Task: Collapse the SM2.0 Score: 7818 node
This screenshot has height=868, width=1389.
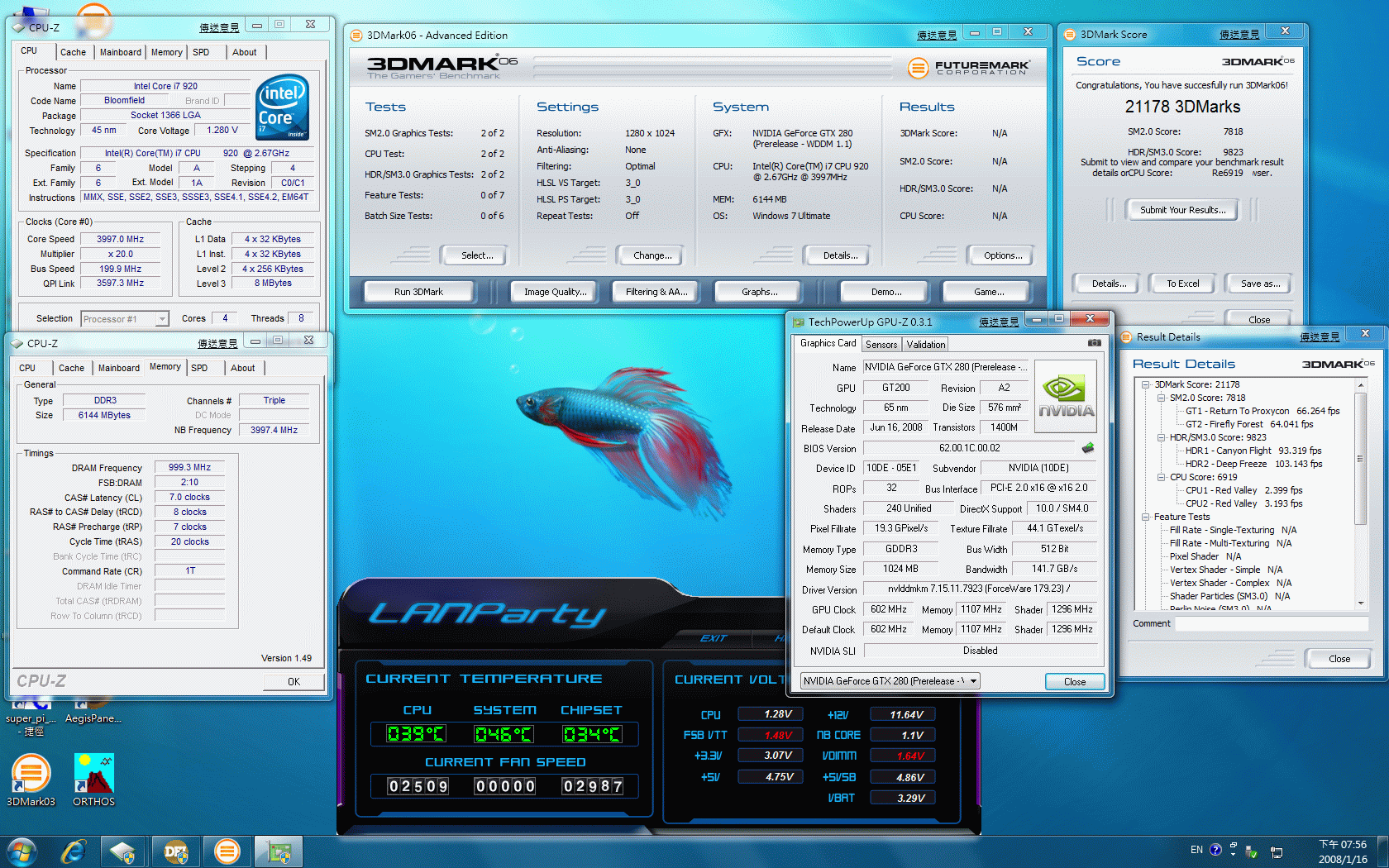Action: click(1161, 398)
